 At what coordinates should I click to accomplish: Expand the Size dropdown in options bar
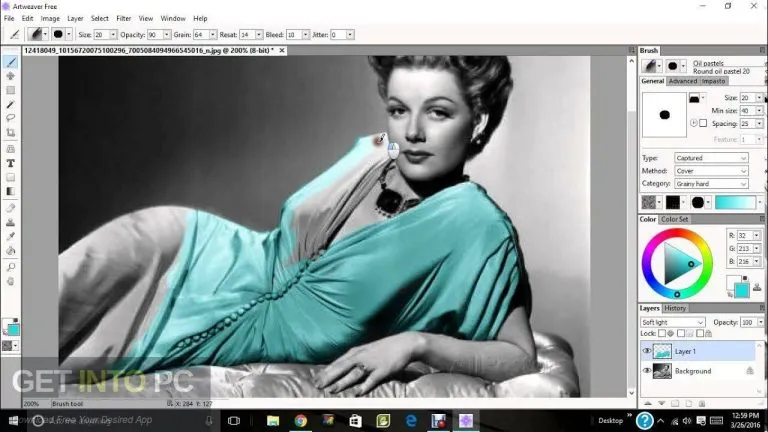coord(113,35)
